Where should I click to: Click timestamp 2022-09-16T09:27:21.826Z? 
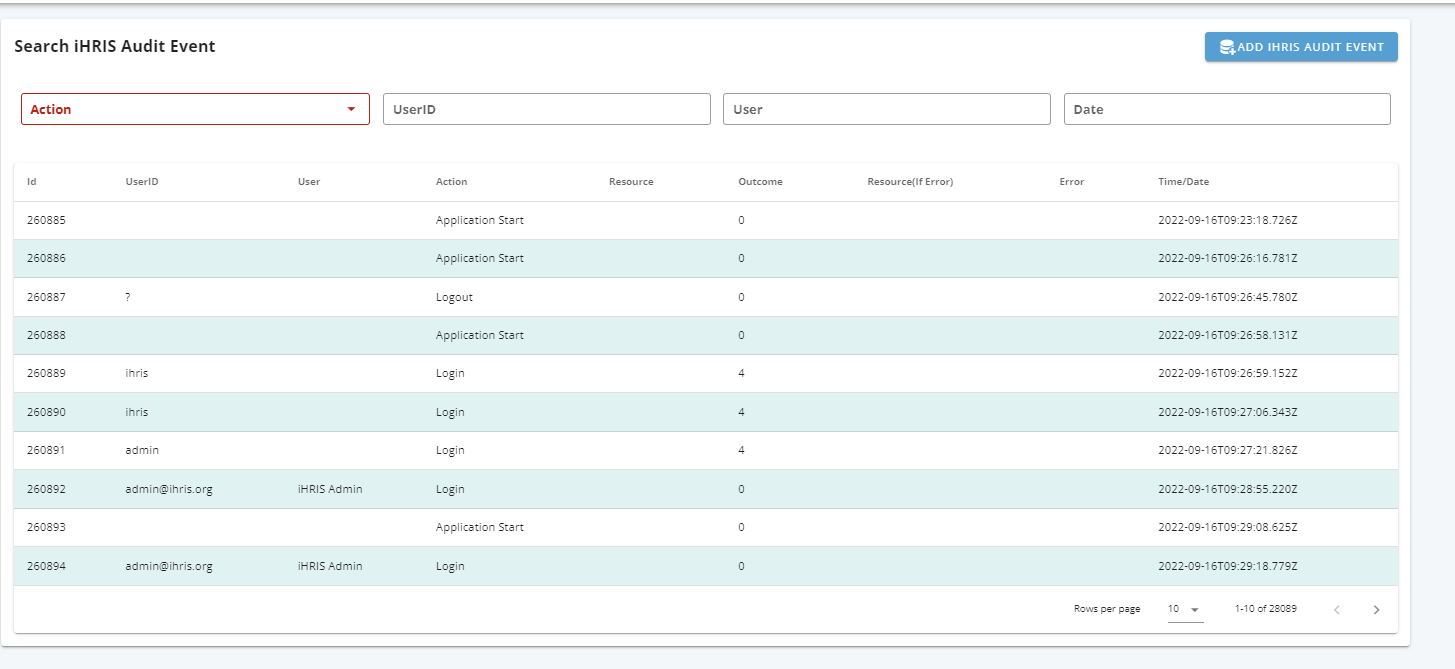(x=1227, y=450)
